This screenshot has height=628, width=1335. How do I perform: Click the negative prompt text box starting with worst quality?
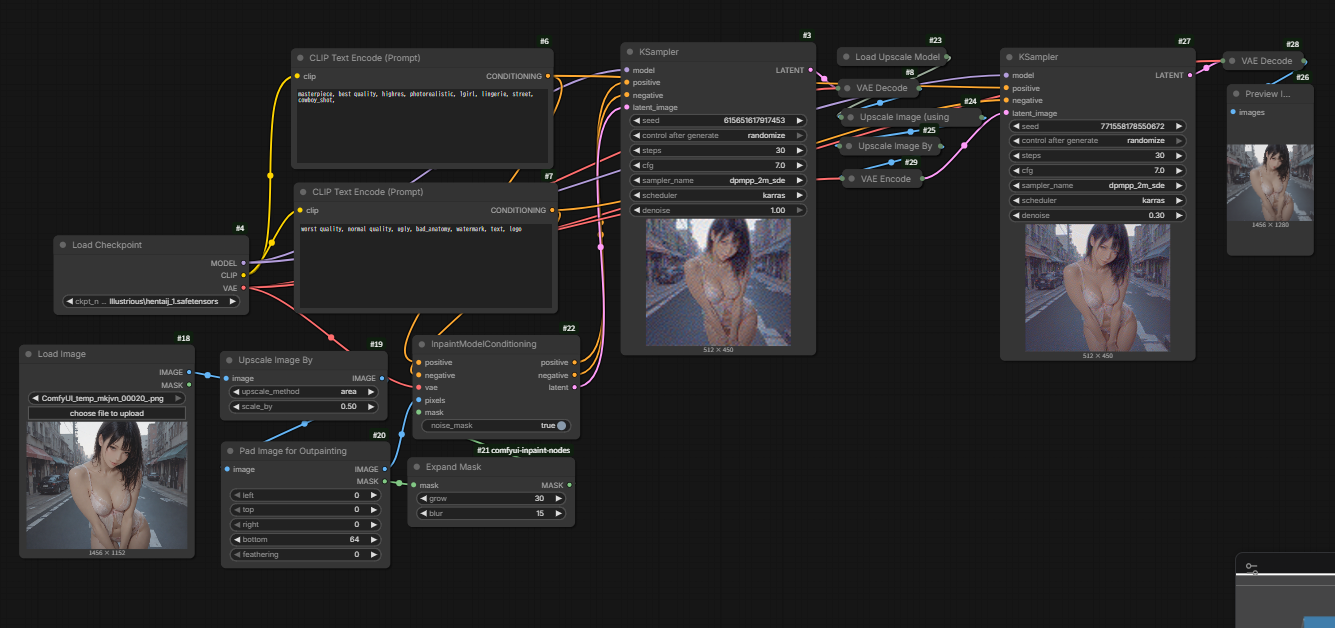423,265
